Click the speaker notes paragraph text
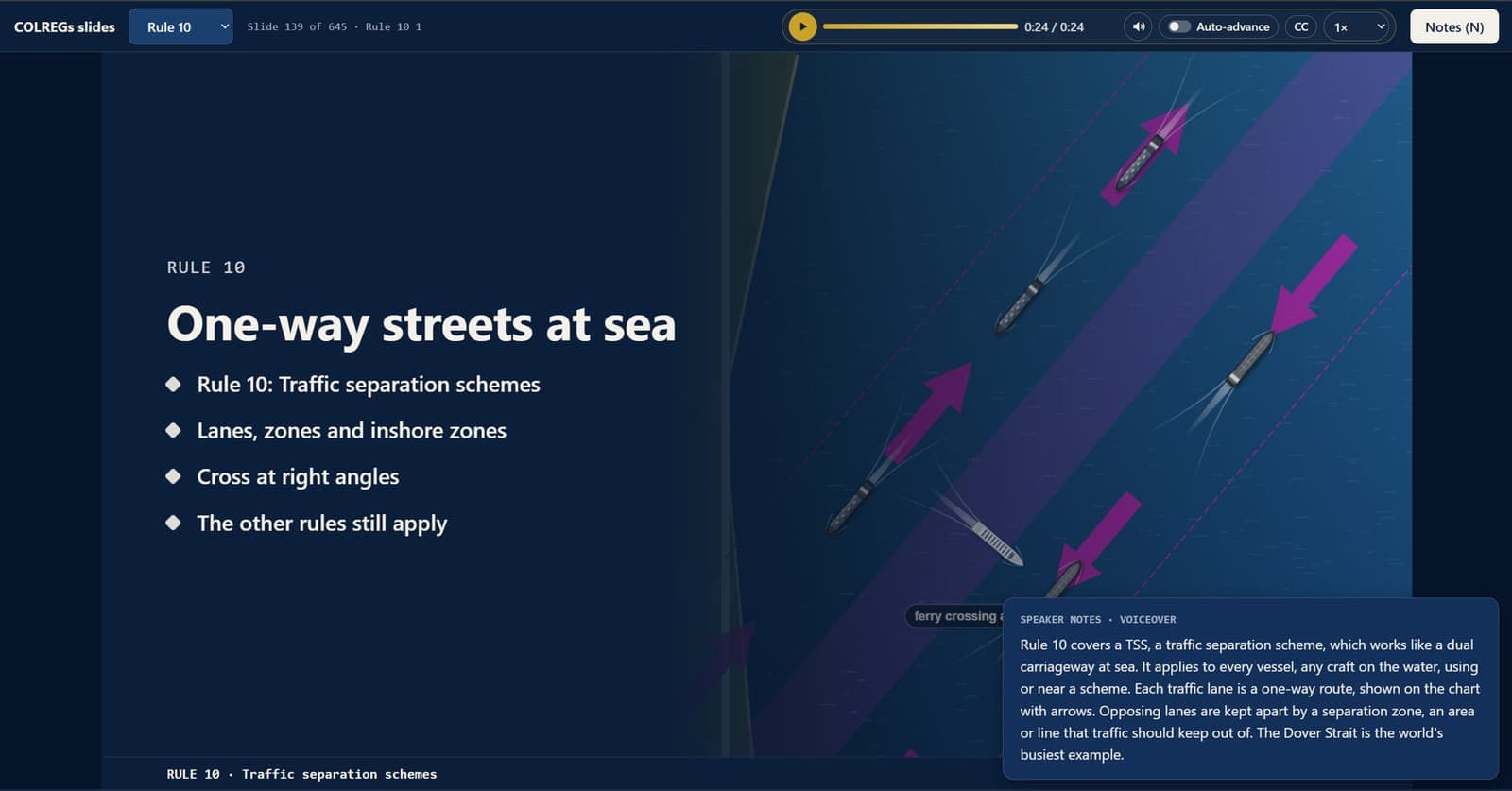 [1250, 699]
